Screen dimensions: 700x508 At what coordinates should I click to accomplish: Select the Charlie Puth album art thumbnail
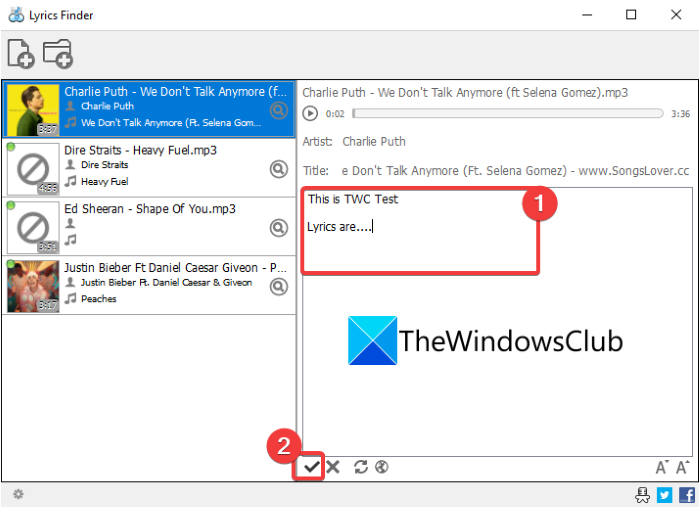click(x=33, y=110)
